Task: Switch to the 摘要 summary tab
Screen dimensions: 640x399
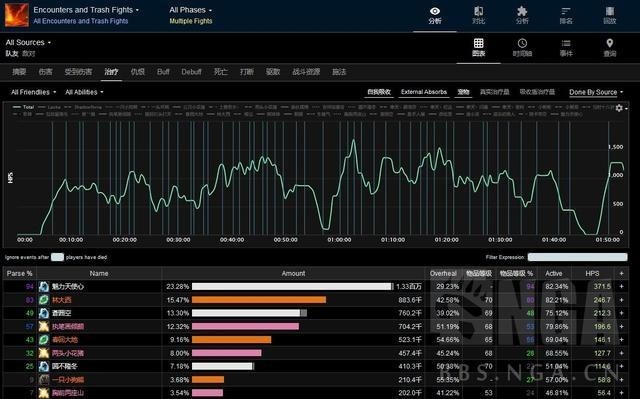Action: [x=19, y=72]
